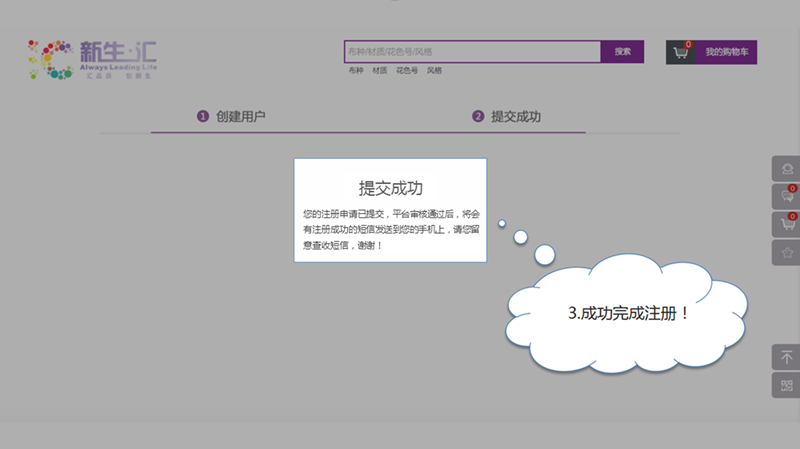
Task: Click the search input field
Action: 471,51
